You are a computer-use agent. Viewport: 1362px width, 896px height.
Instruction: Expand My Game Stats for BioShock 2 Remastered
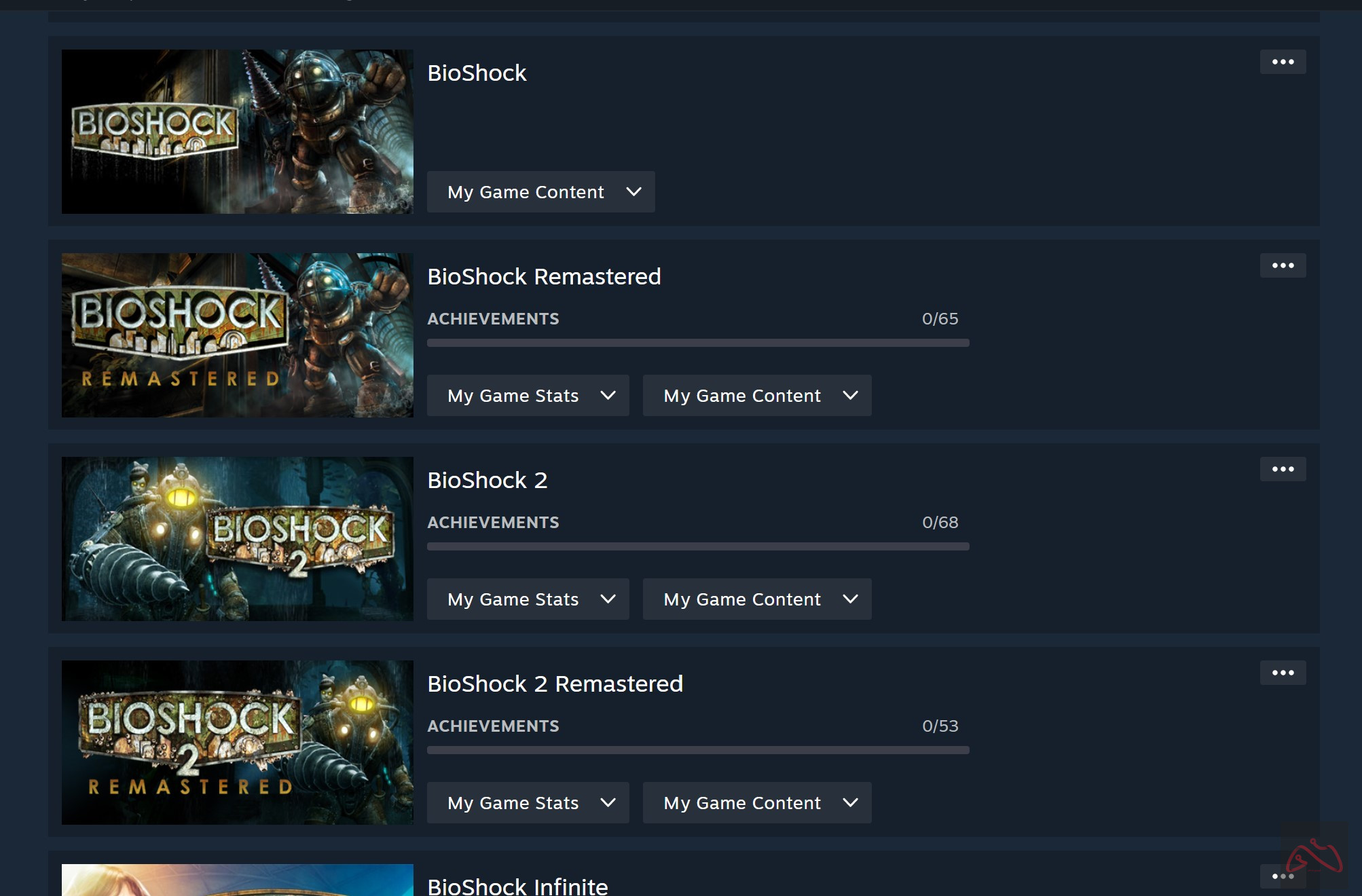pyautogui.click(x=528, y=803)
